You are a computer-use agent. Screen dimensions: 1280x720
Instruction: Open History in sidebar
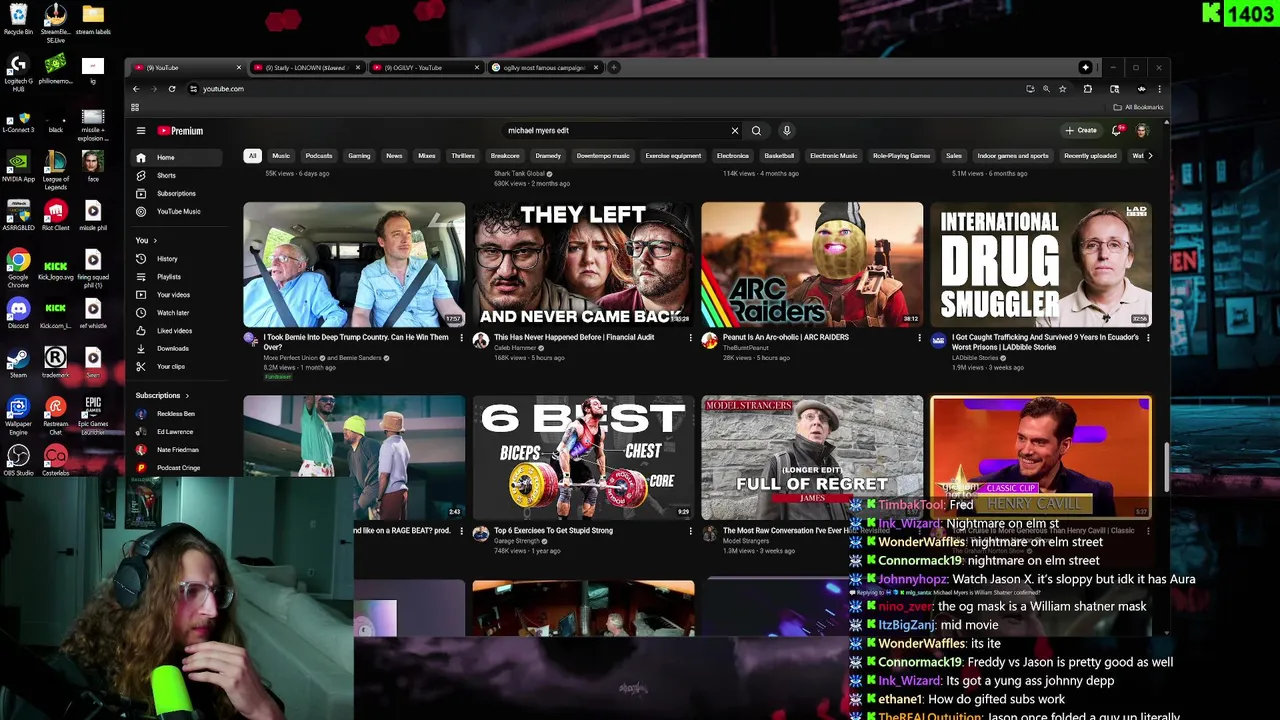[176, 259]
